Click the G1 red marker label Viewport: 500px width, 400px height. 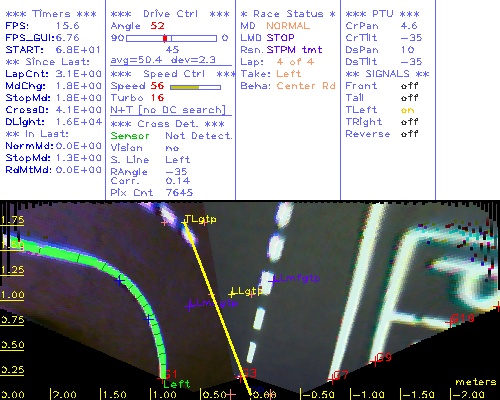coord(171,374)
